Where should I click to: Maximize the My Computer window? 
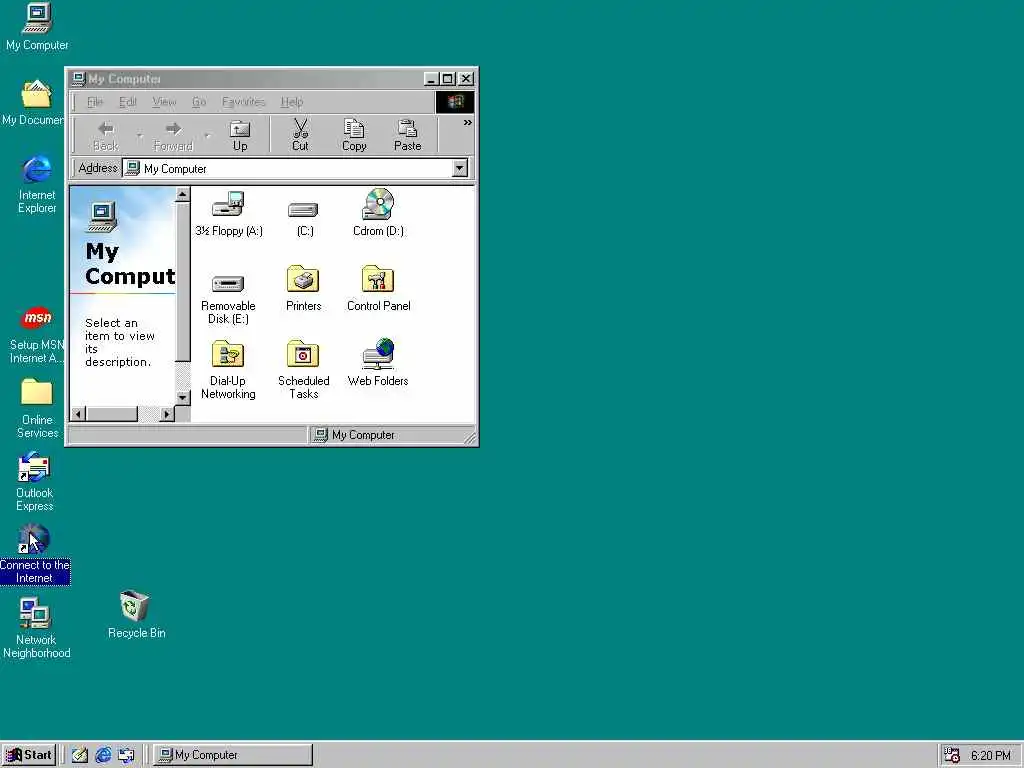click(x=447, y=79)
